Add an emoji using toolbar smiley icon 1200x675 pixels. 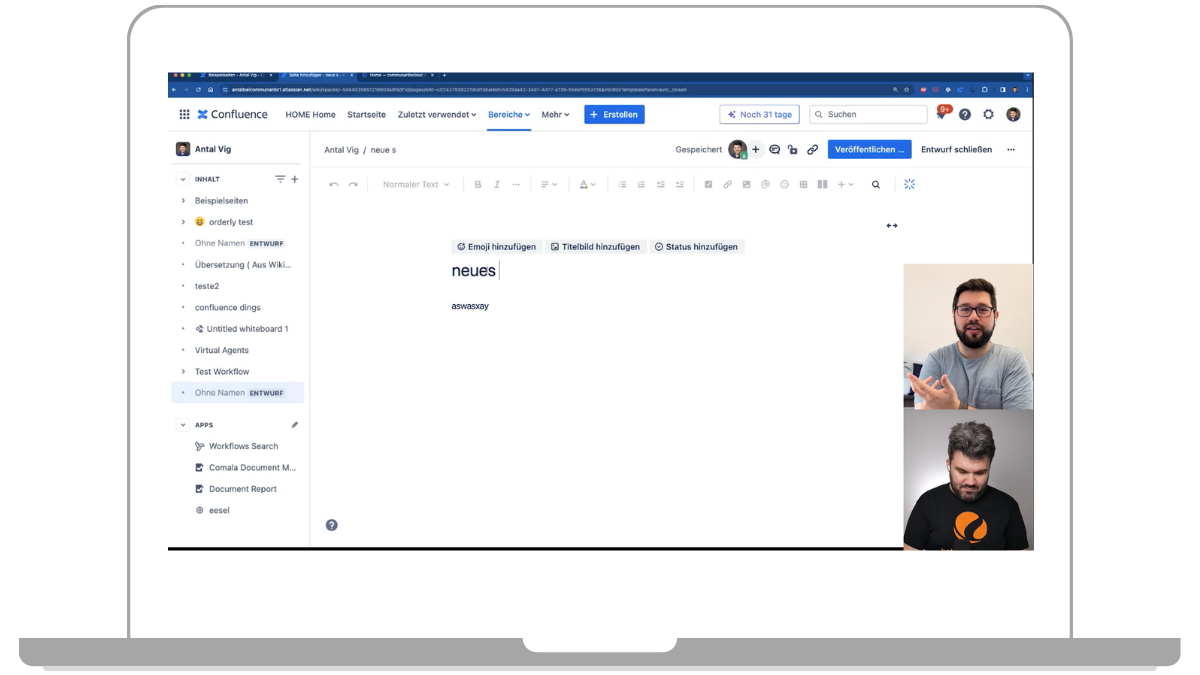click(784, 184)
